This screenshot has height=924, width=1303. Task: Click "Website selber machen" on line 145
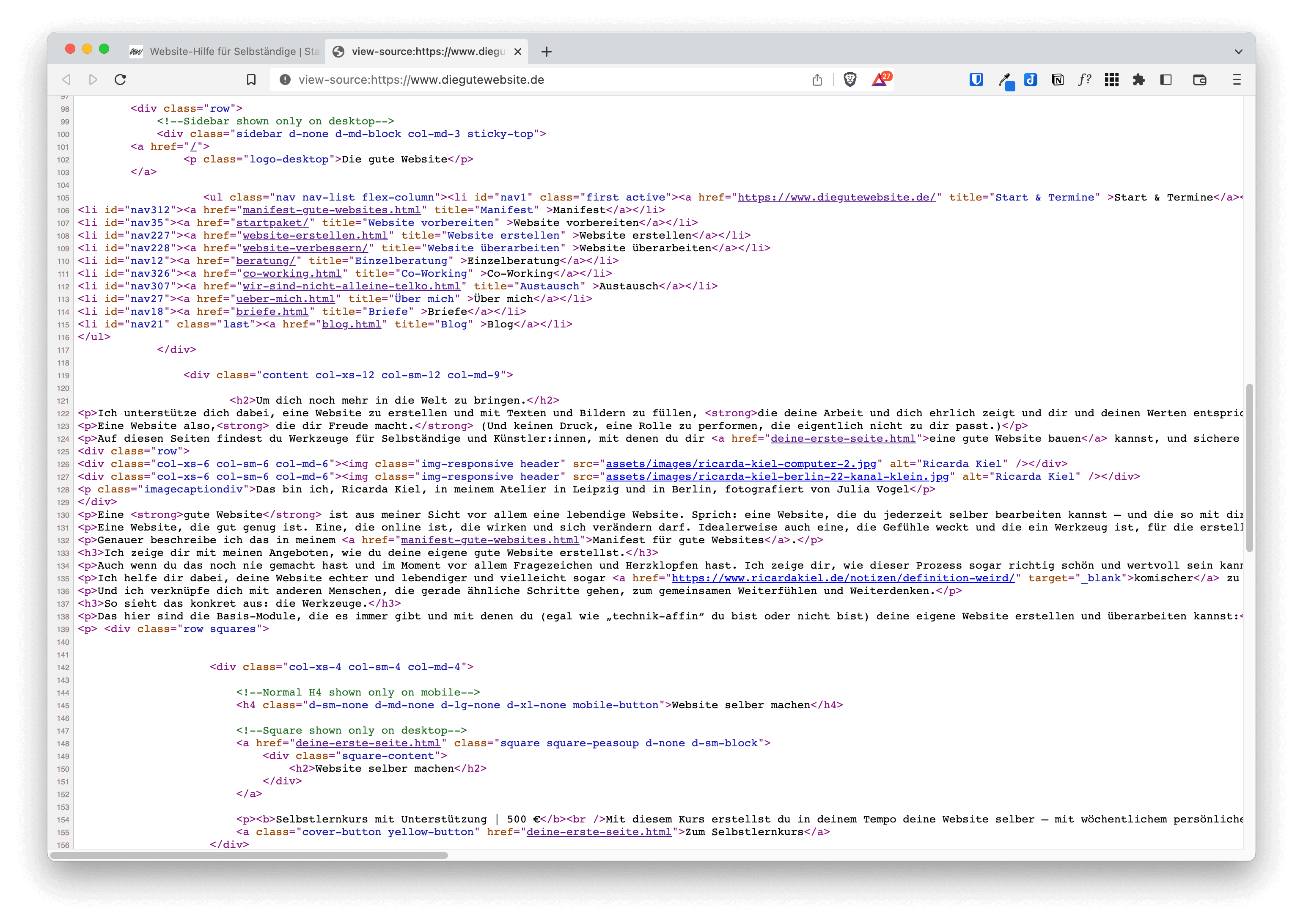pos(741,706)
